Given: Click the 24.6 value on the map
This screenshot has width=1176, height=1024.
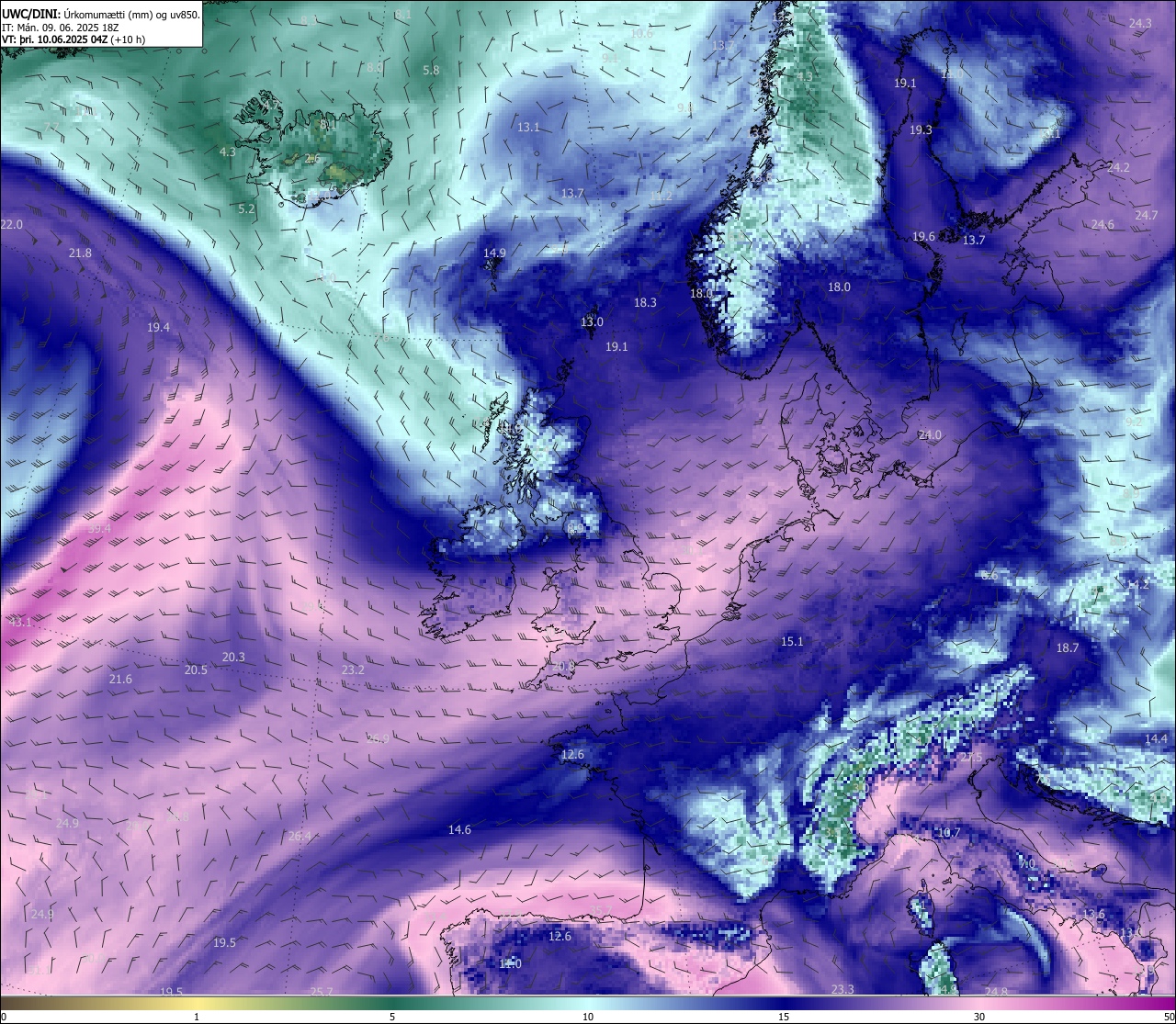Looking at the screenshot, I should pos(1102,224).
